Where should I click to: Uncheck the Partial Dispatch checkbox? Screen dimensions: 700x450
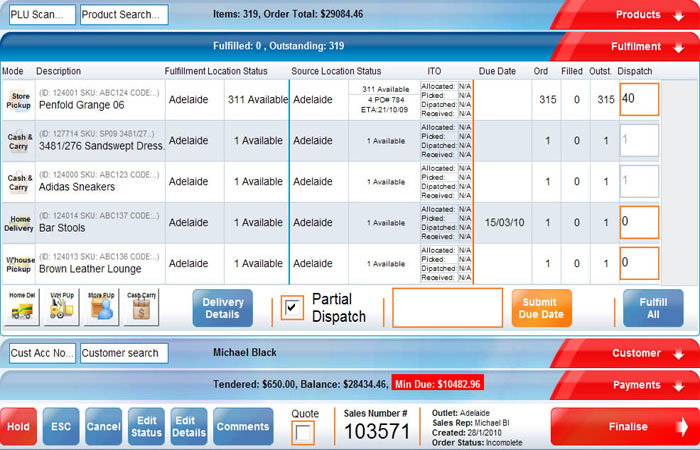click(293, 308)
